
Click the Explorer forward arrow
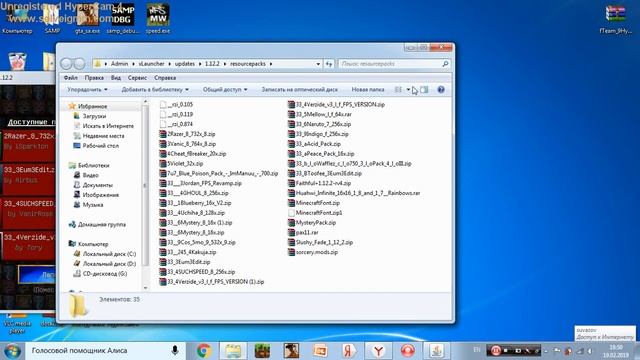click(80, 64)
